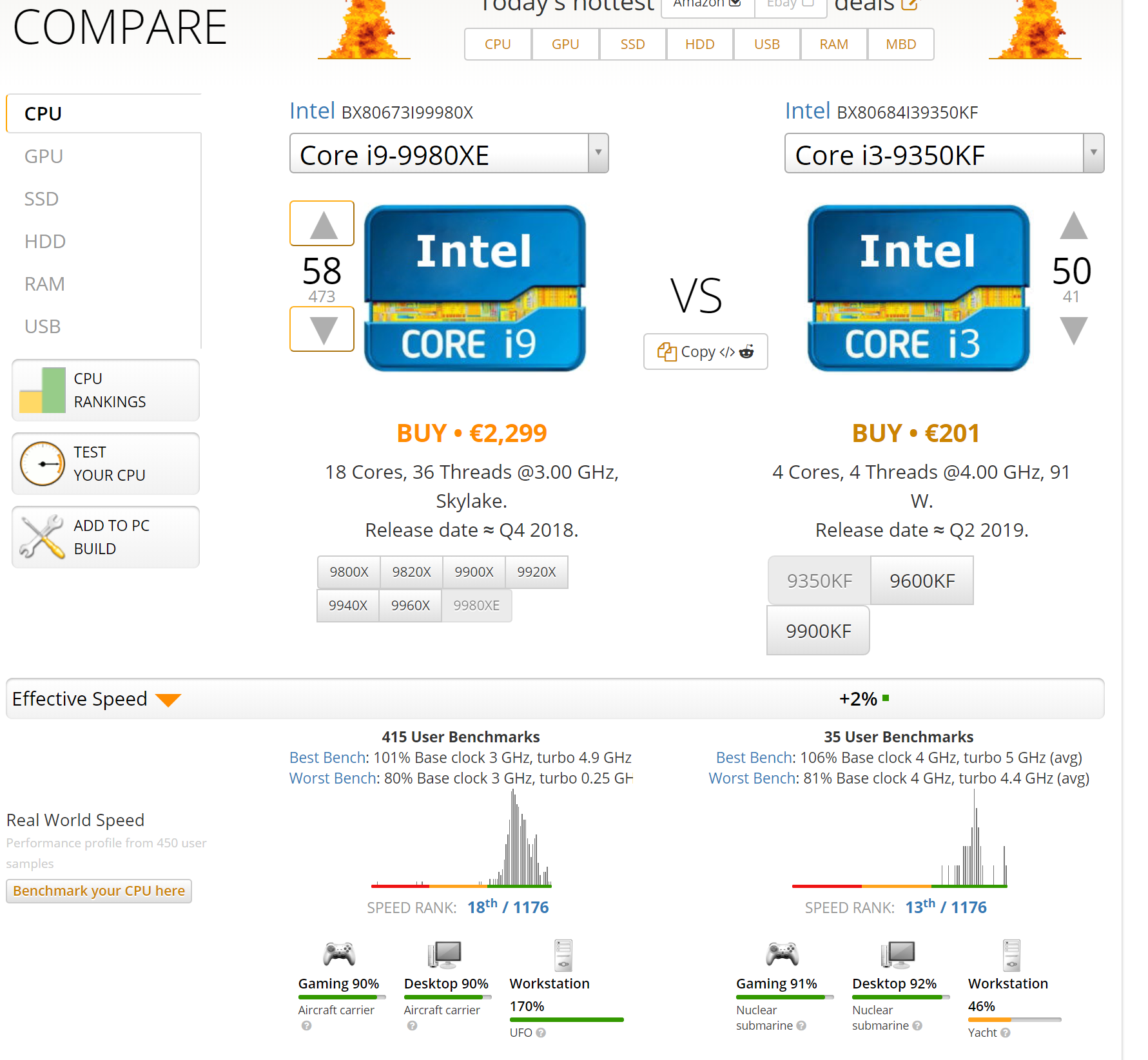The width and height of the screenshot is (1148, 1060).
Task: Click the Add to PC Build tools icon
Action: click(x=43, y=537)
